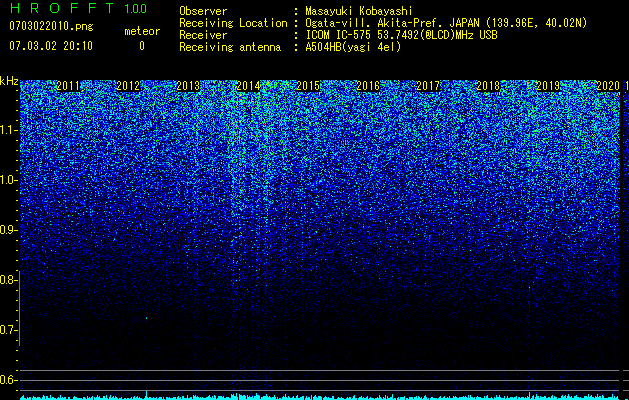The height and width of the screenshot is (400, 629).
Task: Select the file name 0703022010.png
Action: (x=51, y=27)
